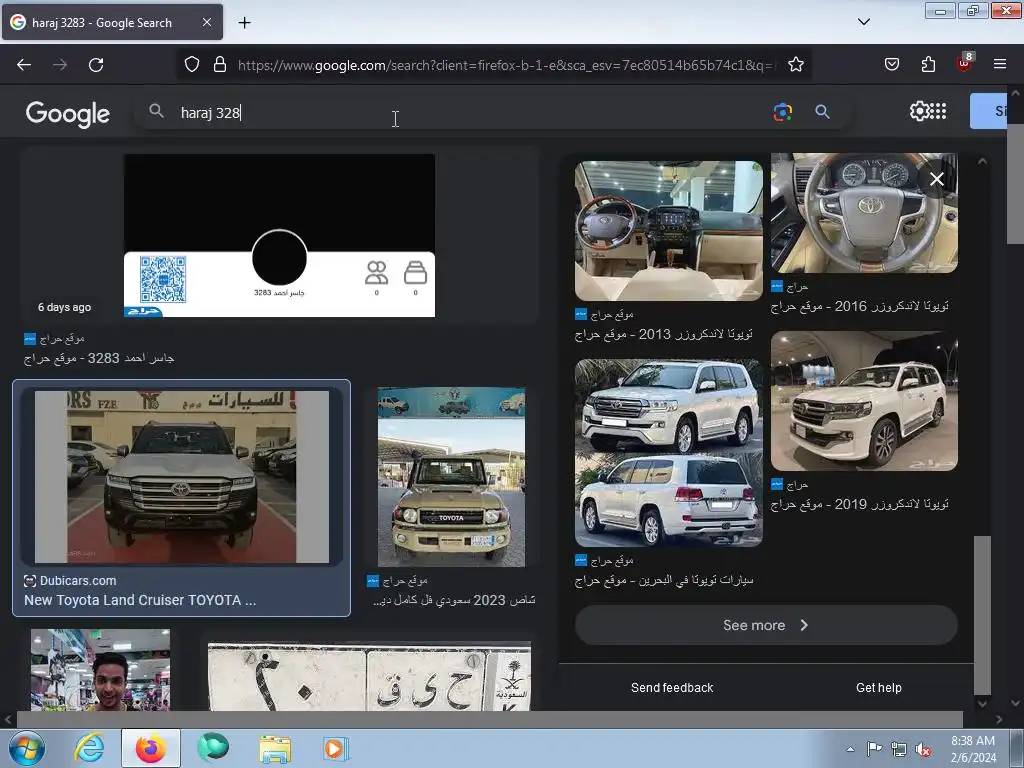Open the جاسر احمد 3283 result title
The width and height of the screenshot is (1024, 768).
pos(99,359)
